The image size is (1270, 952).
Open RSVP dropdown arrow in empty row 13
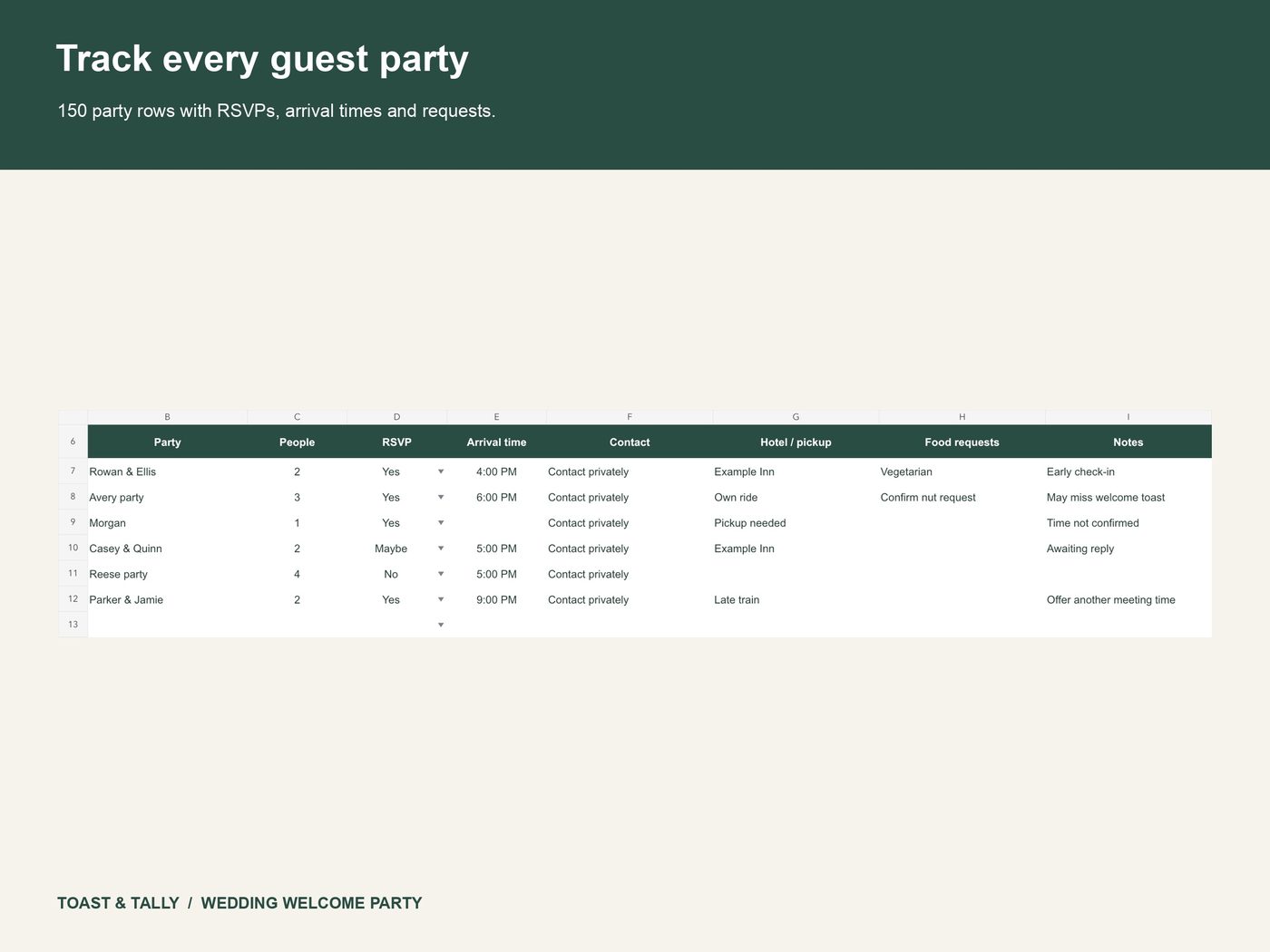(x=441, y=625)
